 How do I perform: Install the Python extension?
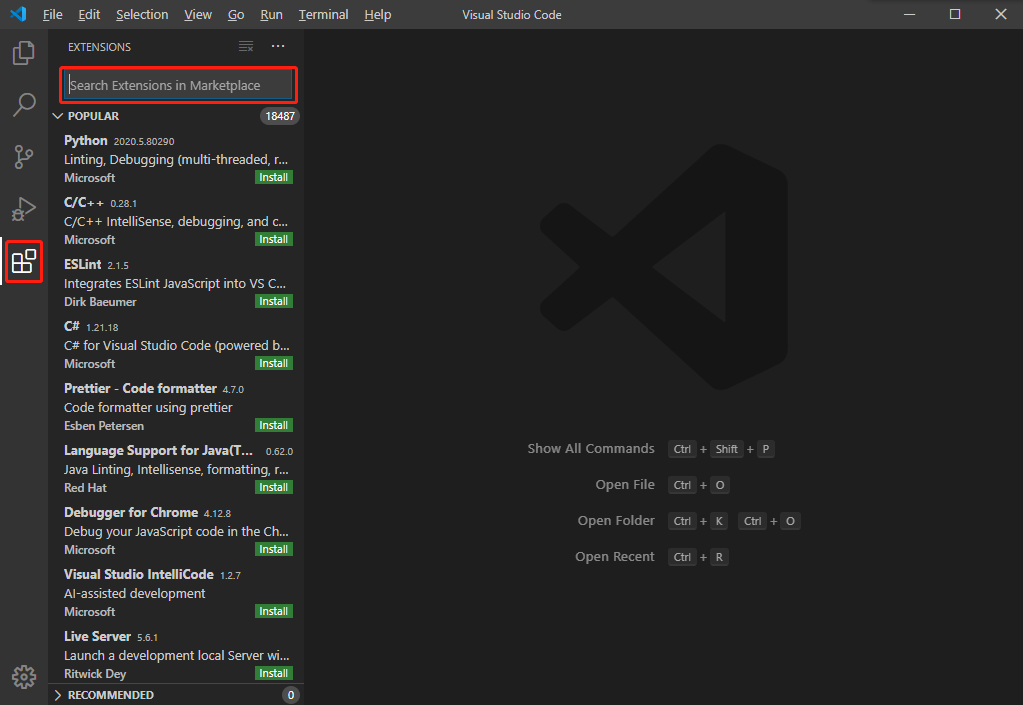pyautogui.click(x=274, y=177)
